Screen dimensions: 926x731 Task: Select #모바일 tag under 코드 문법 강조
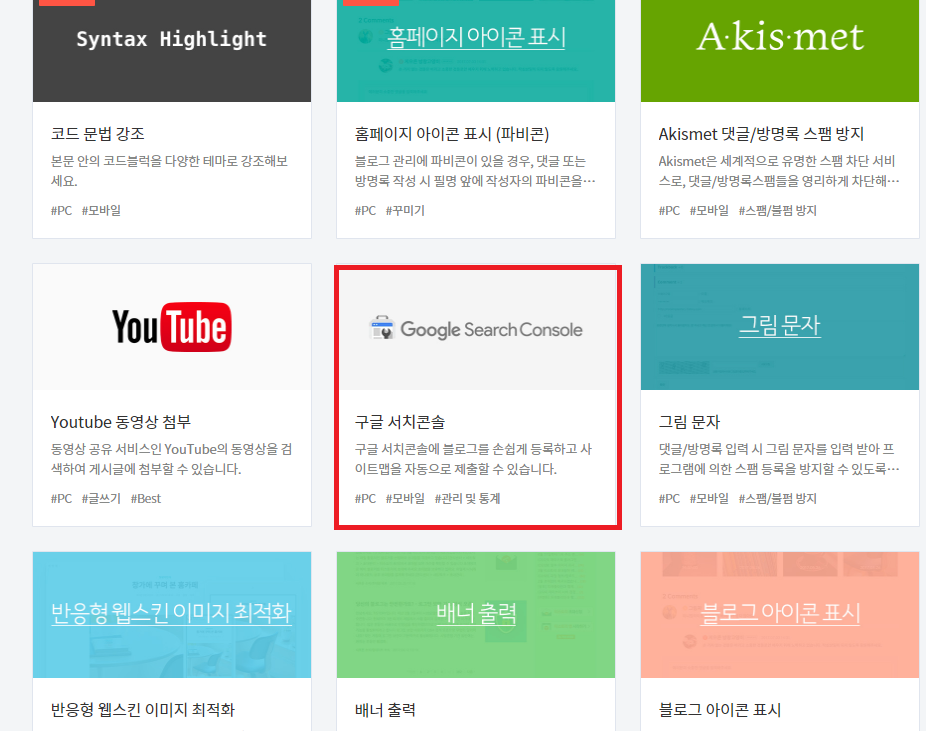click(101, 210)
